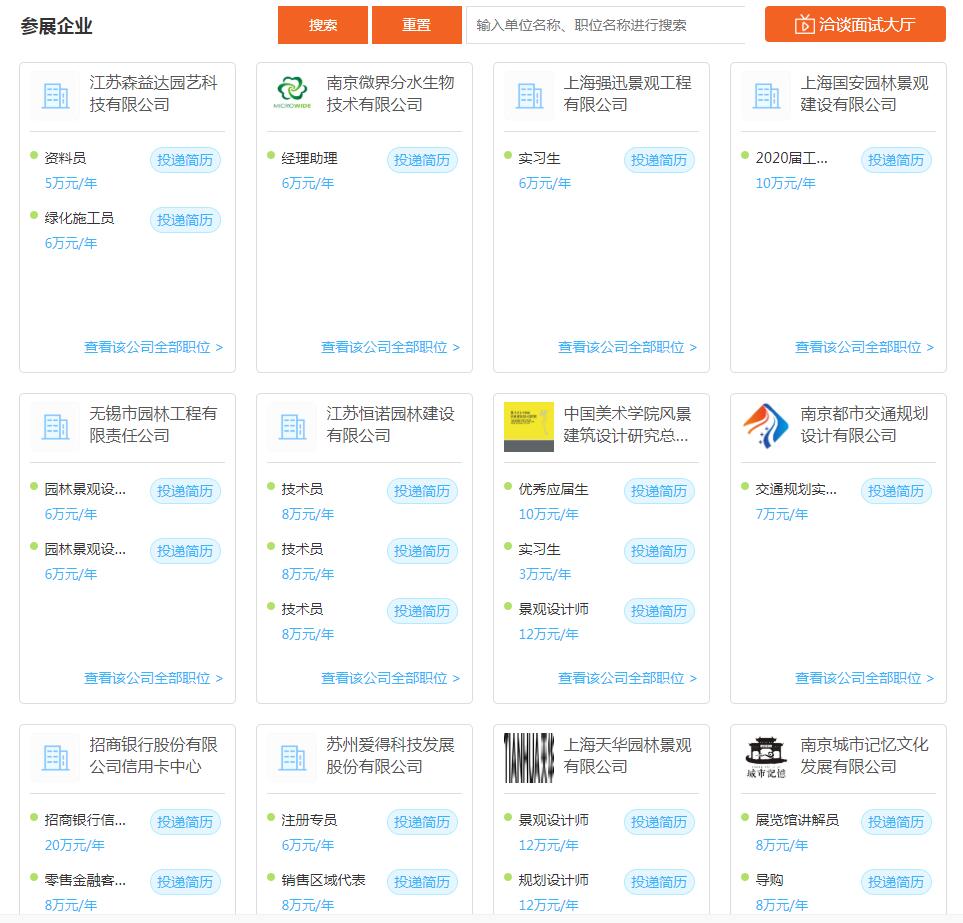The height and width of the screenshot is (923, 963).
Task: View all positions at 上海强迅景观工程
Action: click(628, 348)
